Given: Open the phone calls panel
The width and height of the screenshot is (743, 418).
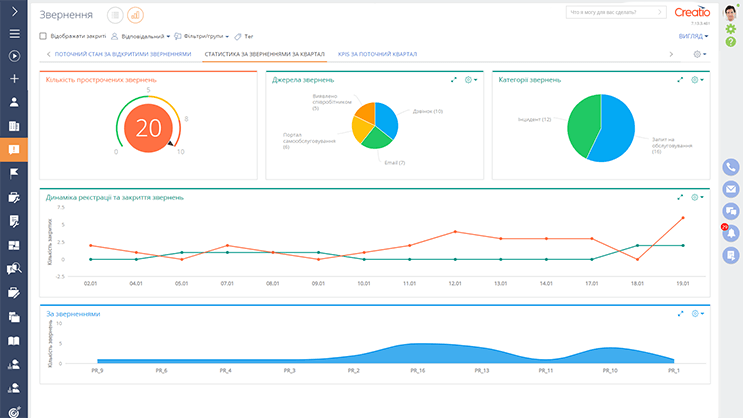Looking at the screenshot, I should click(731, 167).
